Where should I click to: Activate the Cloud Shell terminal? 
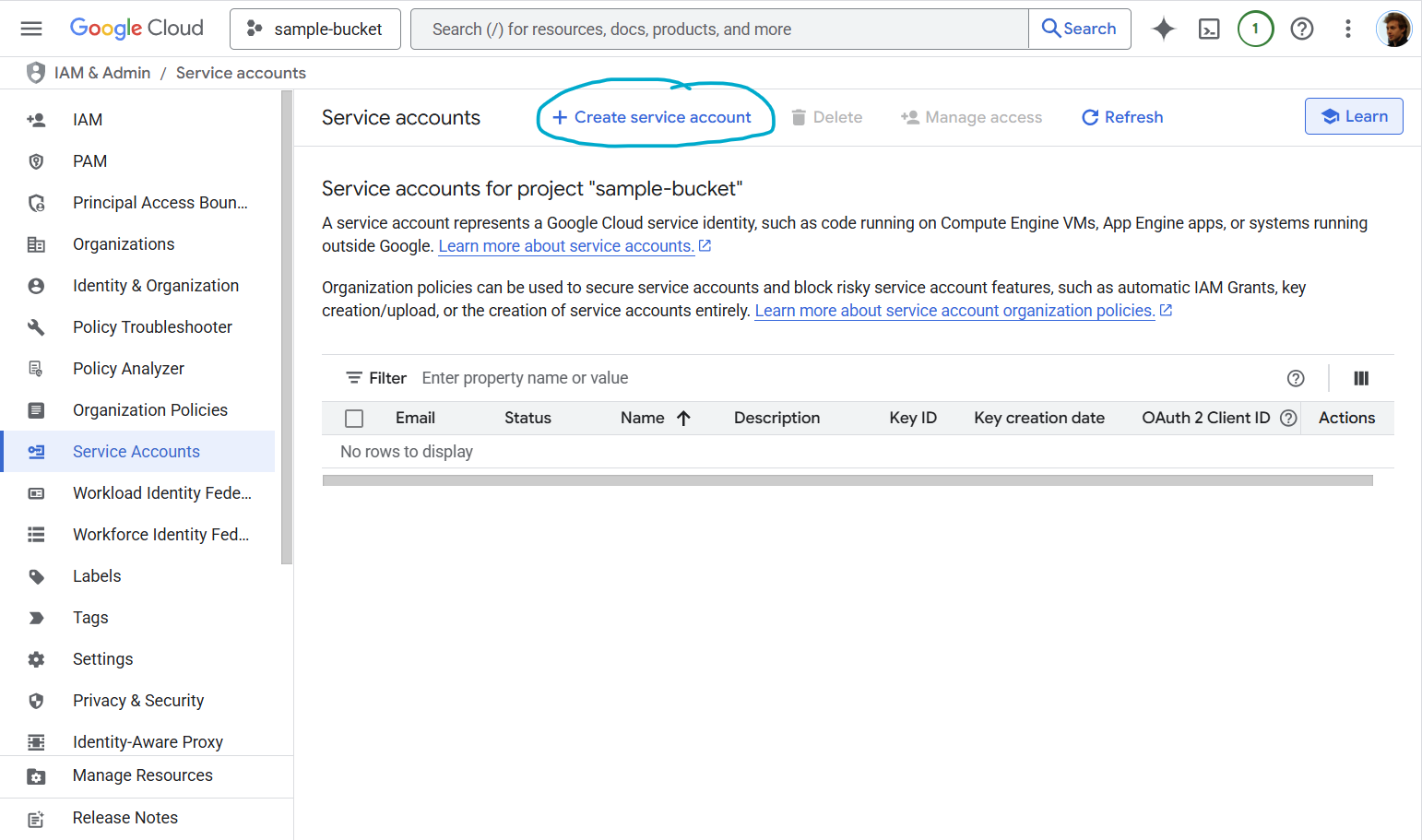[1209, 29]
